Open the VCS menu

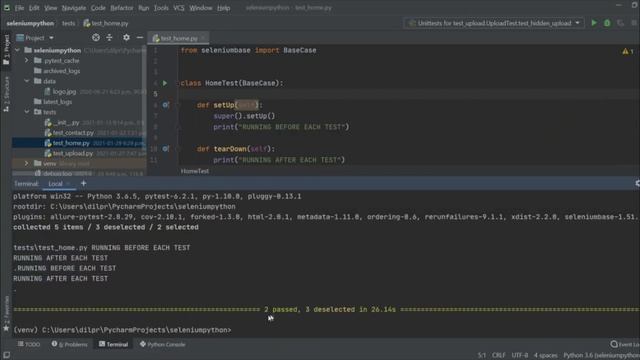179,8
